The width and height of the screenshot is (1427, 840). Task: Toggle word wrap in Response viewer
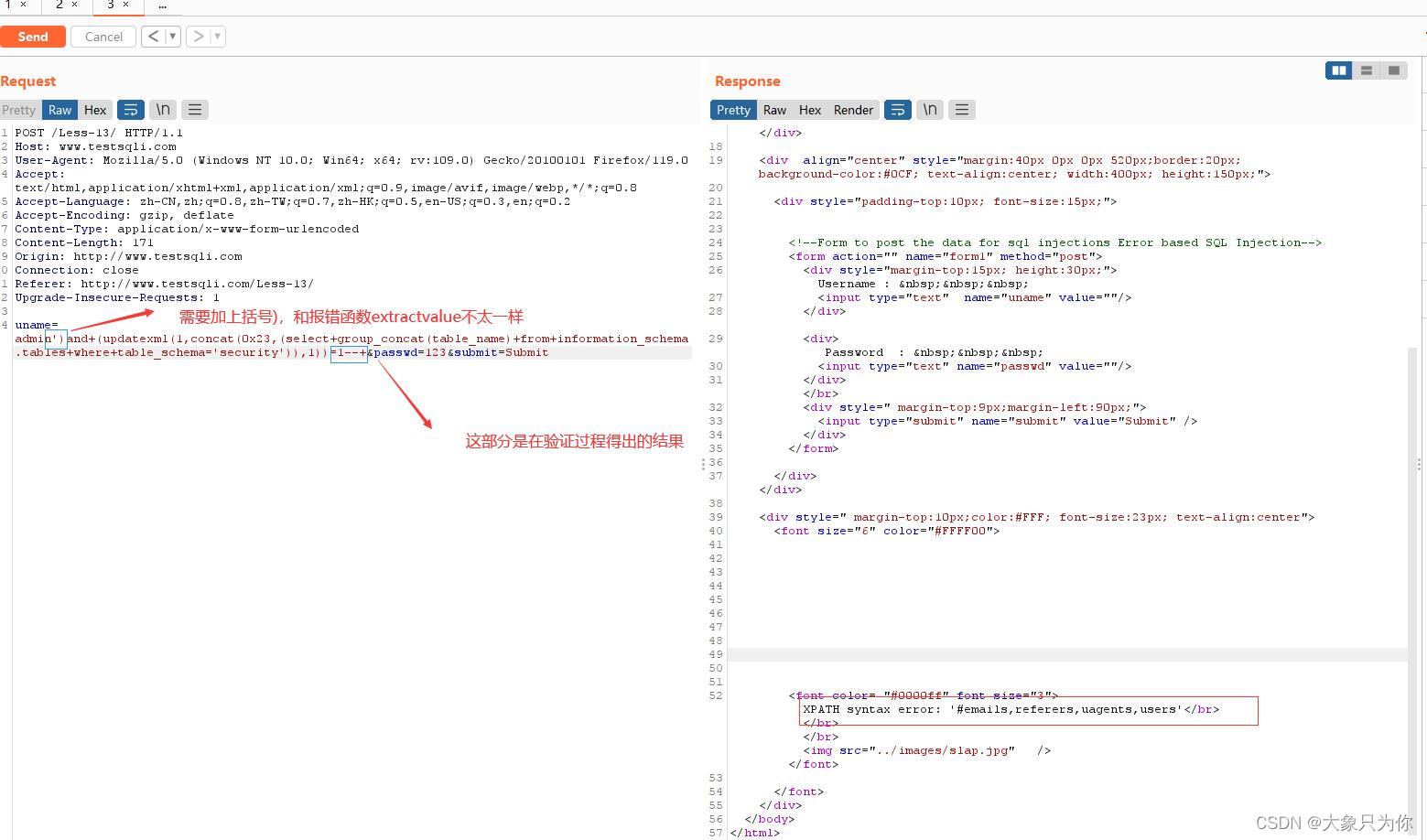[x=898, y=110]
